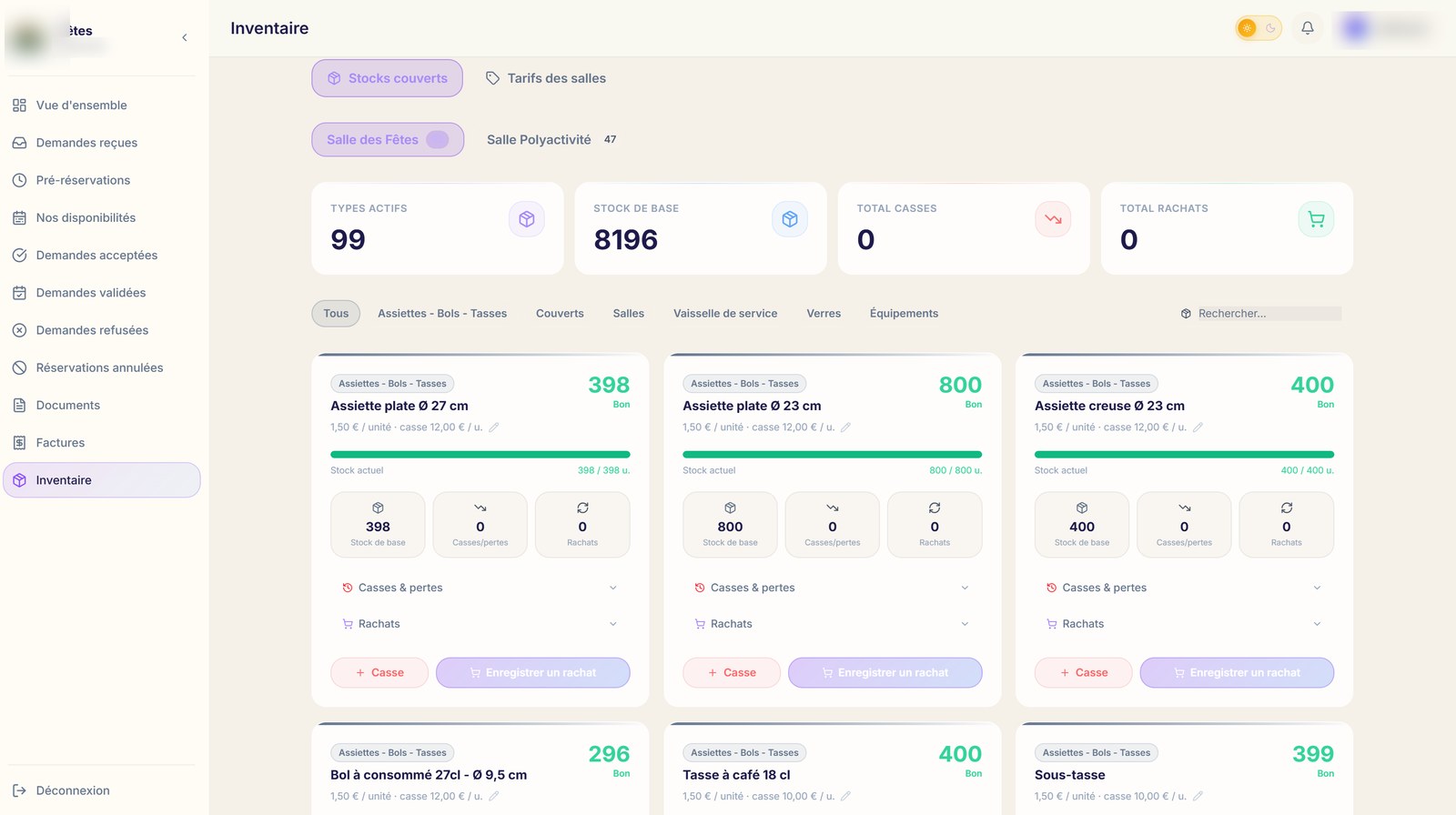Click the 'Tasse à café 18 cl' title
The height and width of the screenshot is (815, 1456).
pyautogui.click(x=736, y=775)
